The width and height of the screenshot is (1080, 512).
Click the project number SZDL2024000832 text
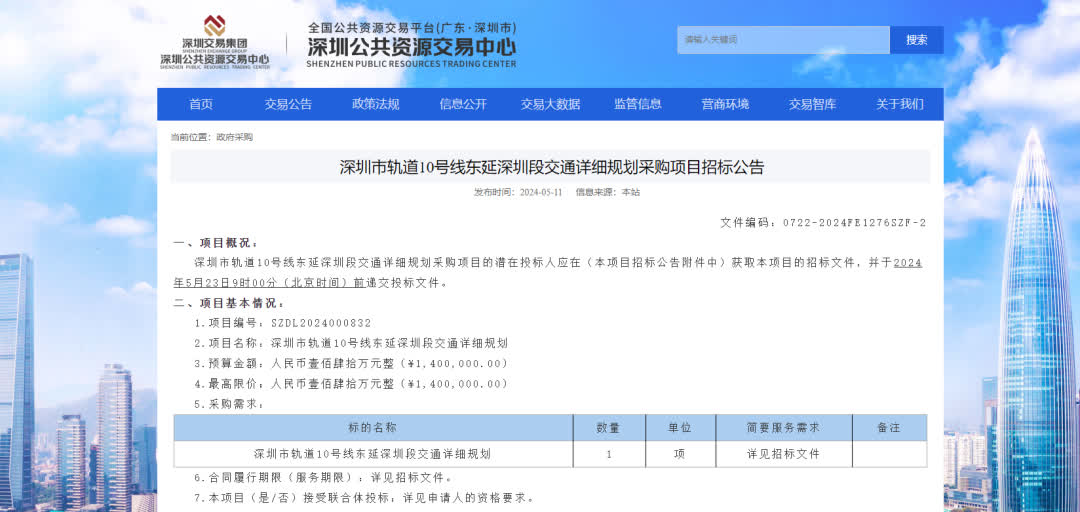pos(321,323)
